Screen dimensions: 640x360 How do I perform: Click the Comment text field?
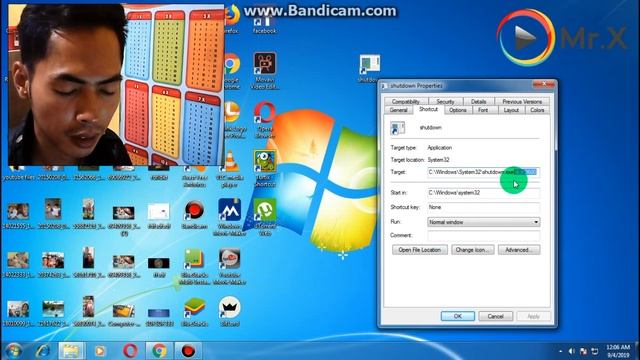484,236
